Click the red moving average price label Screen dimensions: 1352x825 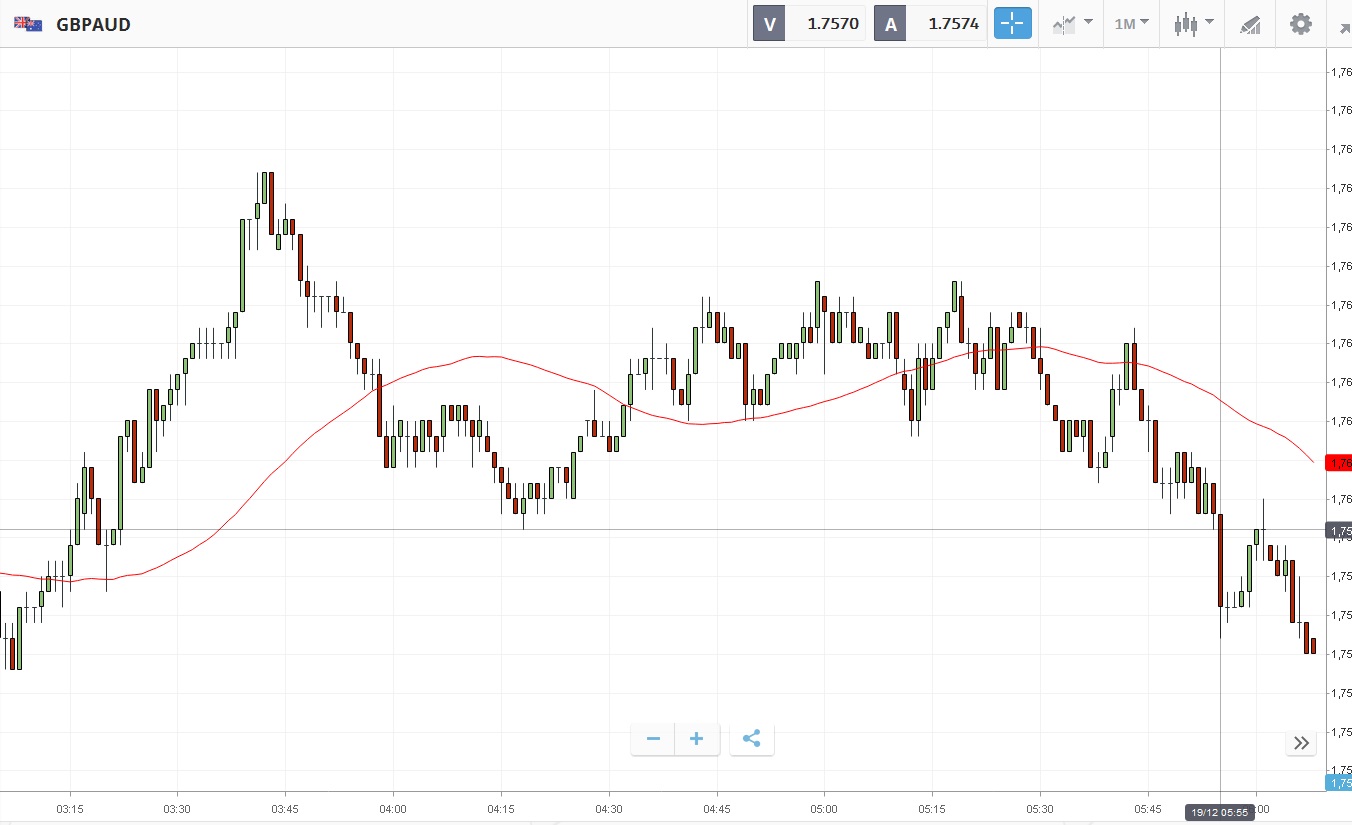[1338, 463]
